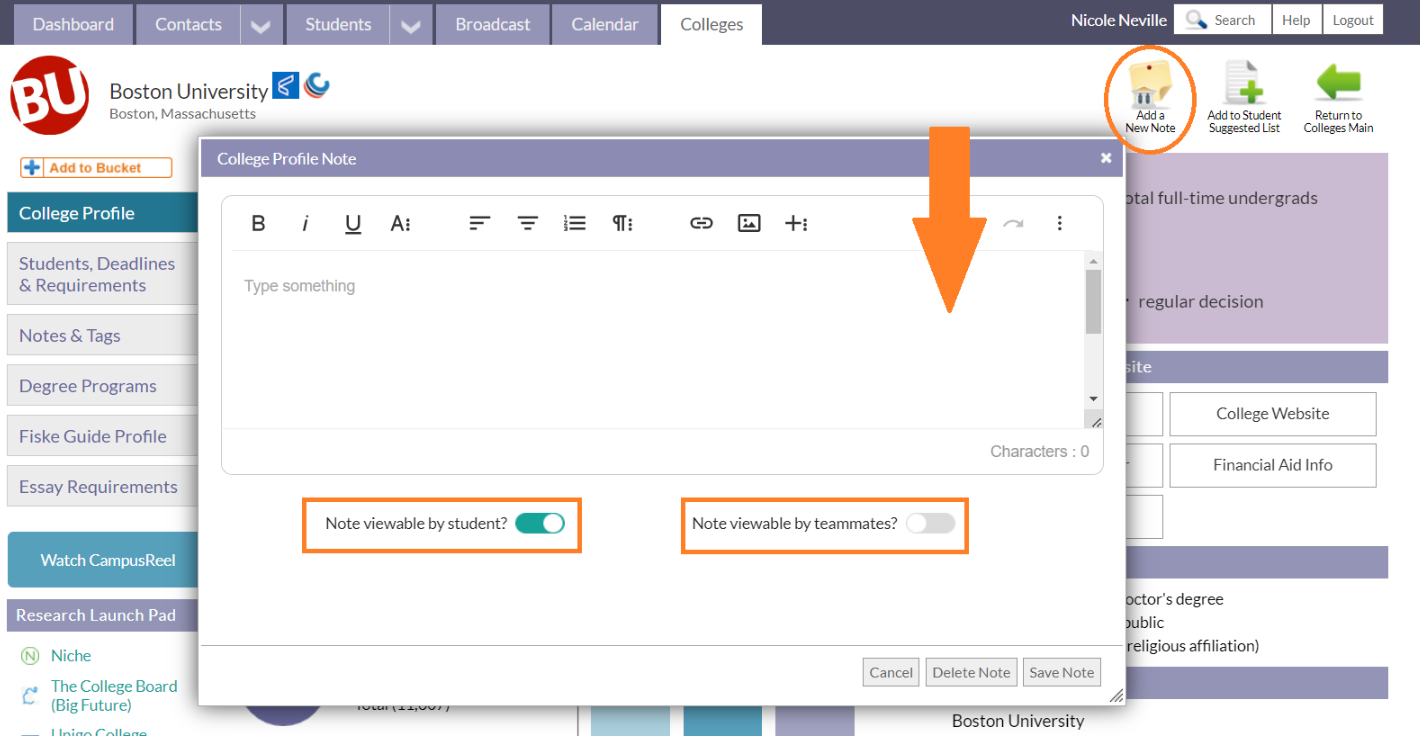The width and height of the screenshot is (1420, 736).
Task: Click the Search button in top bar
Action: point(1222,20)
